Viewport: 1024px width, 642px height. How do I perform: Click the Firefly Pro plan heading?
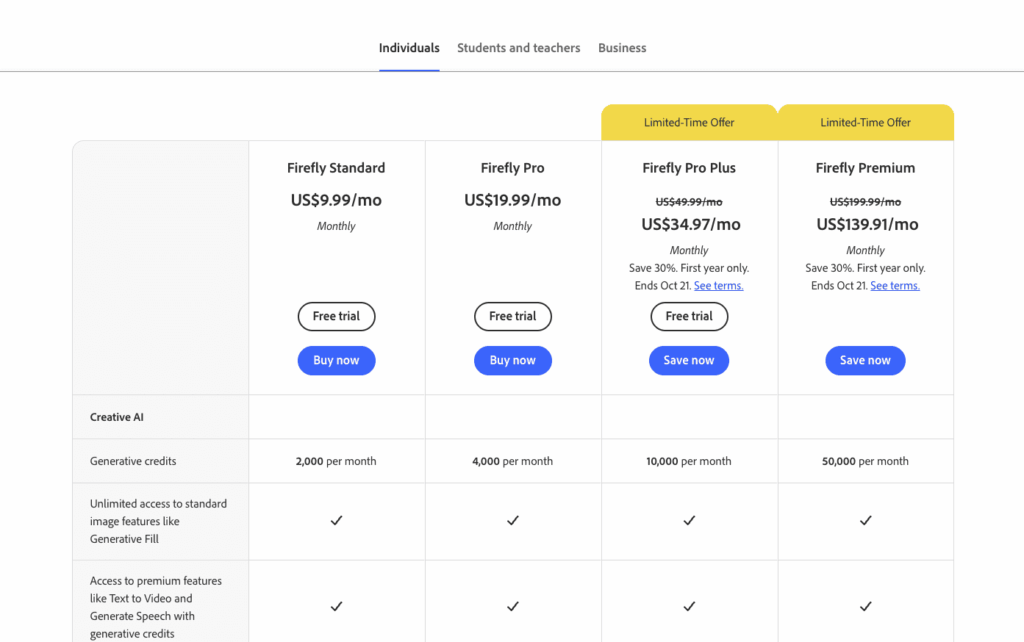pos(513,168)
